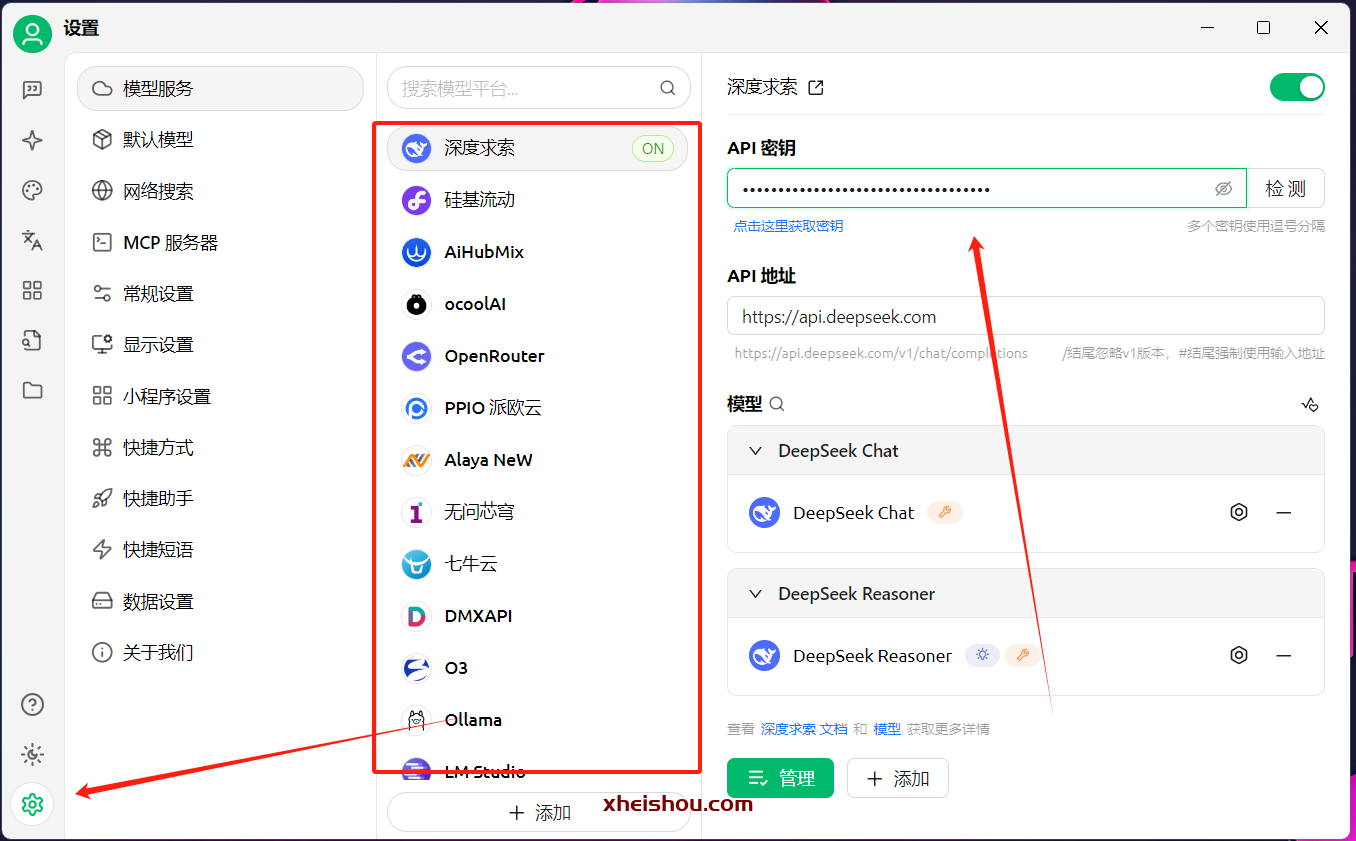Open the translate sidebar icon
1356x841 pixels.
click(33, 240)
